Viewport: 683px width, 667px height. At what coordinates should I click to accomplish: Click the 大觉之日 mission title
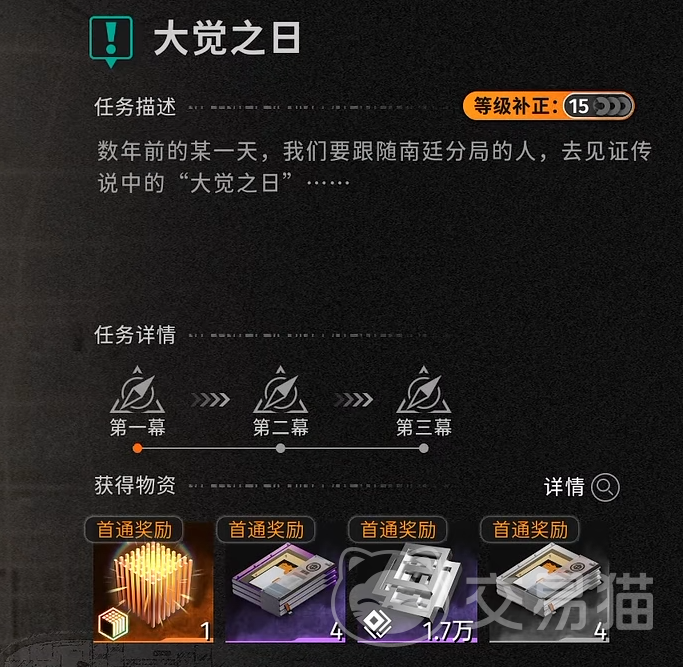[227, 38]
